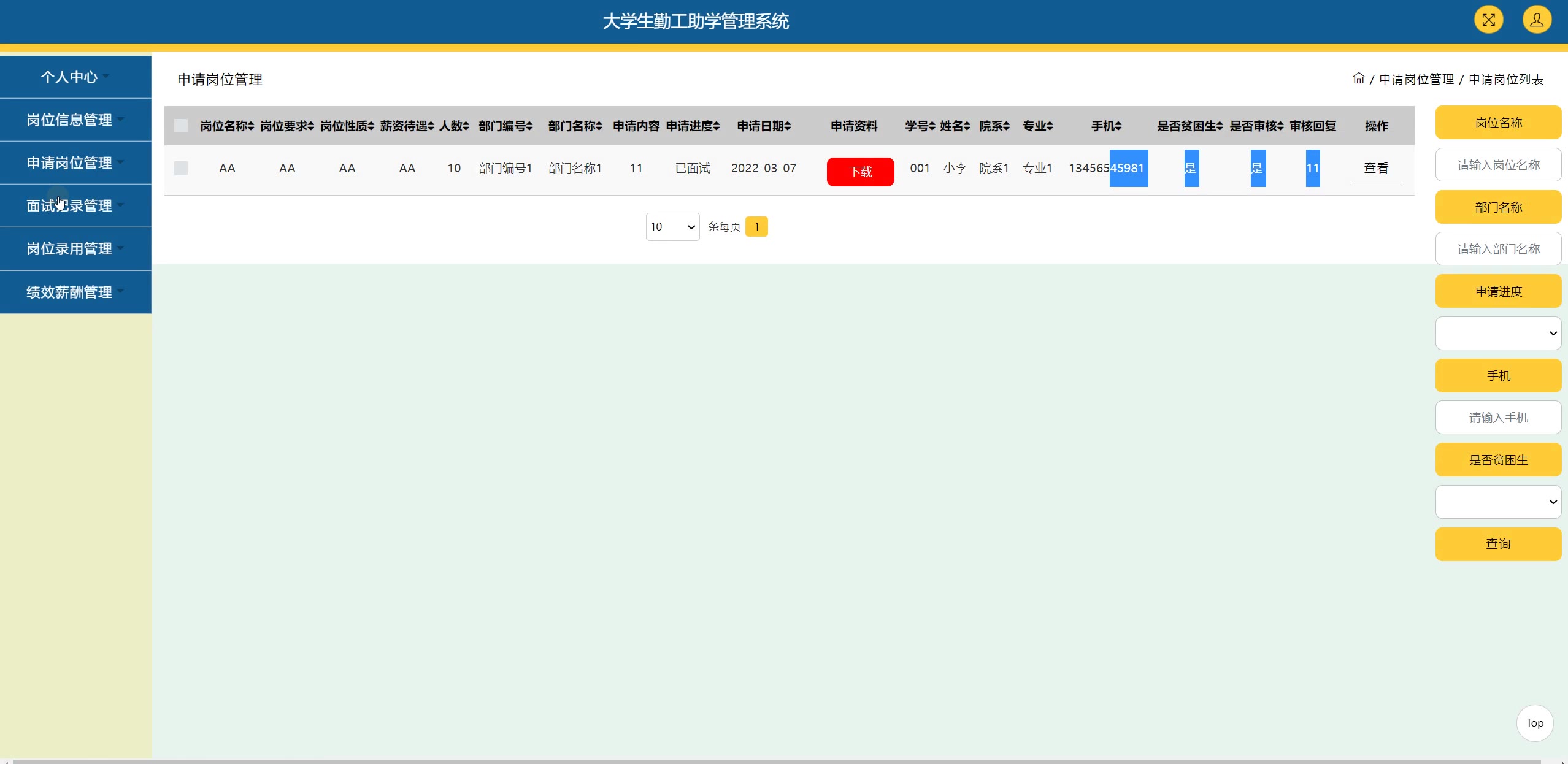The height and width of the screenshot is (764, 1568).
Task: Click the 小李 name cell
Action: 955,168
